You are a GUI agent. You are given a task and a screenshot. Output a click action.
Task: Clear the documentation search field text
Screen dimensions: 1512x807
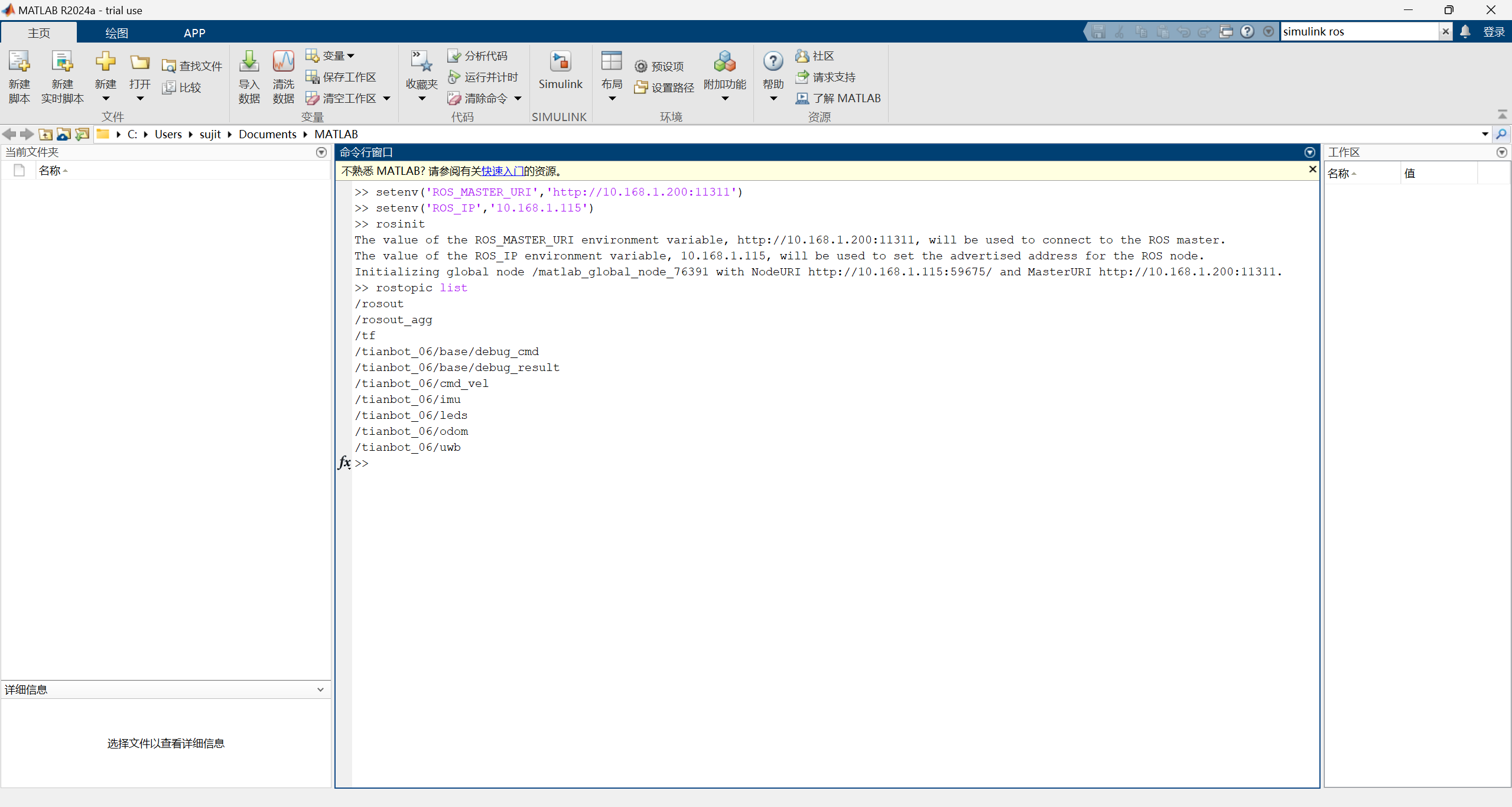pos(1445,31)
